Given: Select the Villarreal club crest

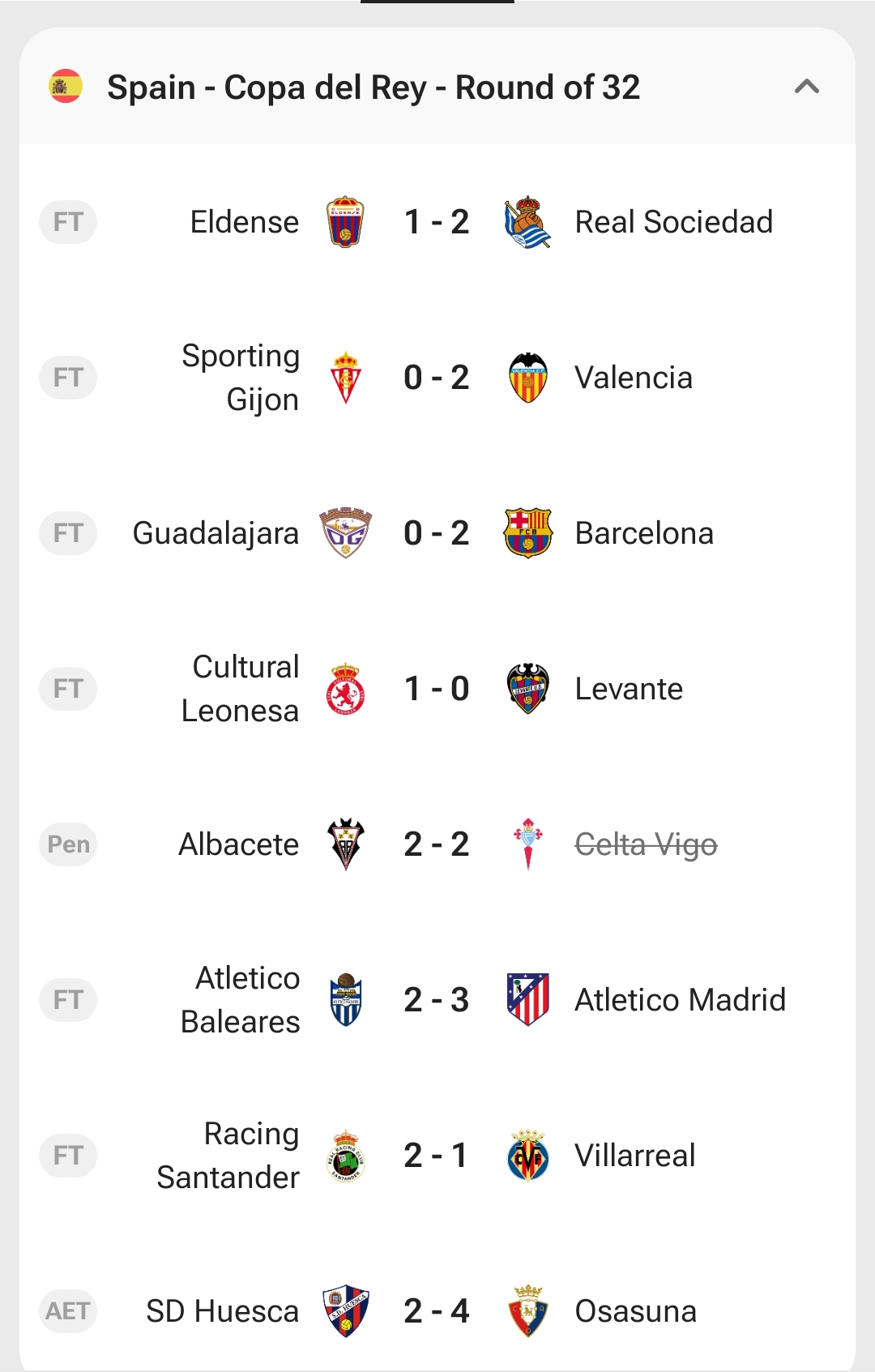Looking at the screenshot, I should coord(527,1156).
